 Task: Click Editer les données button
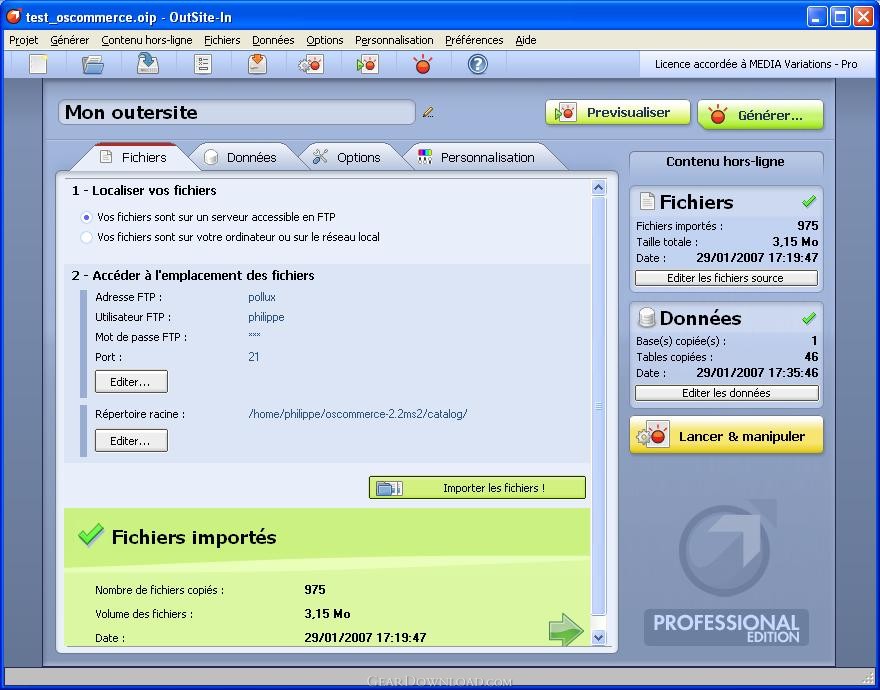pyautogui.click(x=726, y=393)
